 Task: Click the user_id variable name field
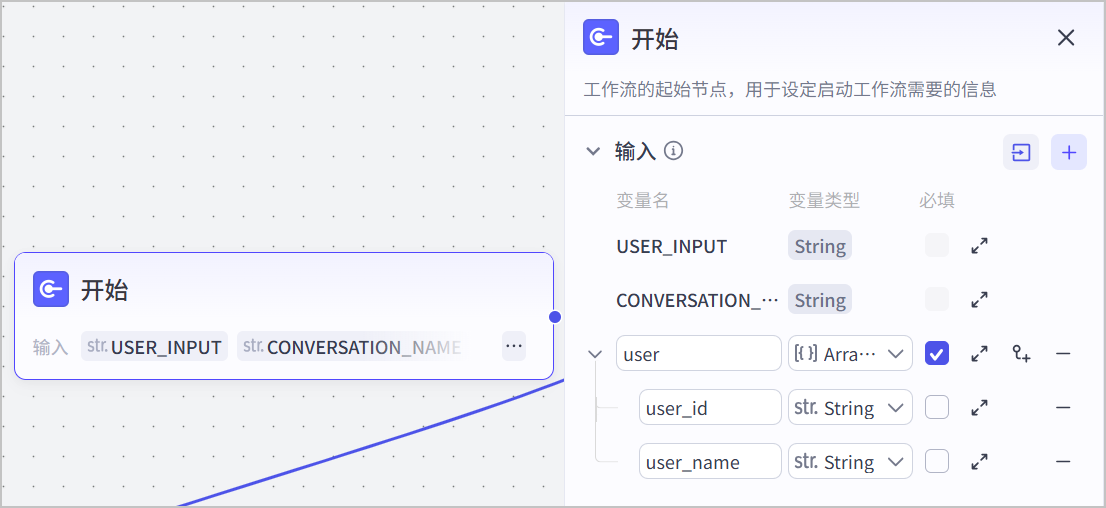coord(710,407)
